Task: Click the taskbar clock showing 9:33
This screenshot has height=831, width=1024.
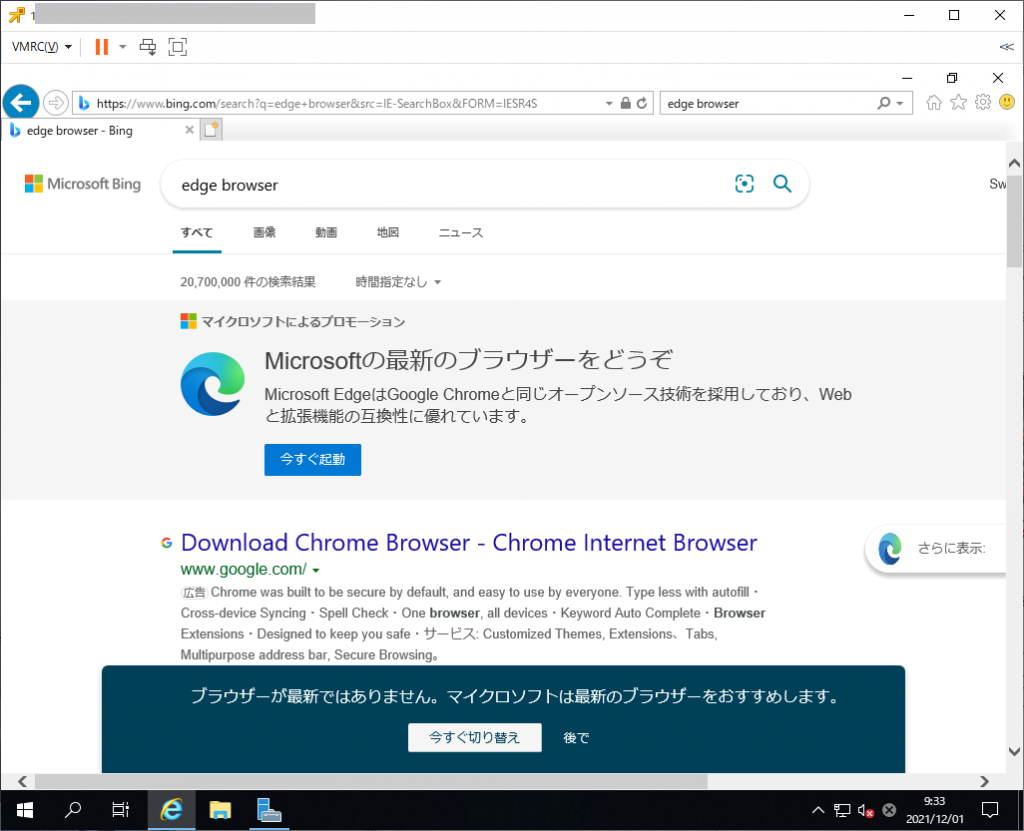Action: [935, 810]
